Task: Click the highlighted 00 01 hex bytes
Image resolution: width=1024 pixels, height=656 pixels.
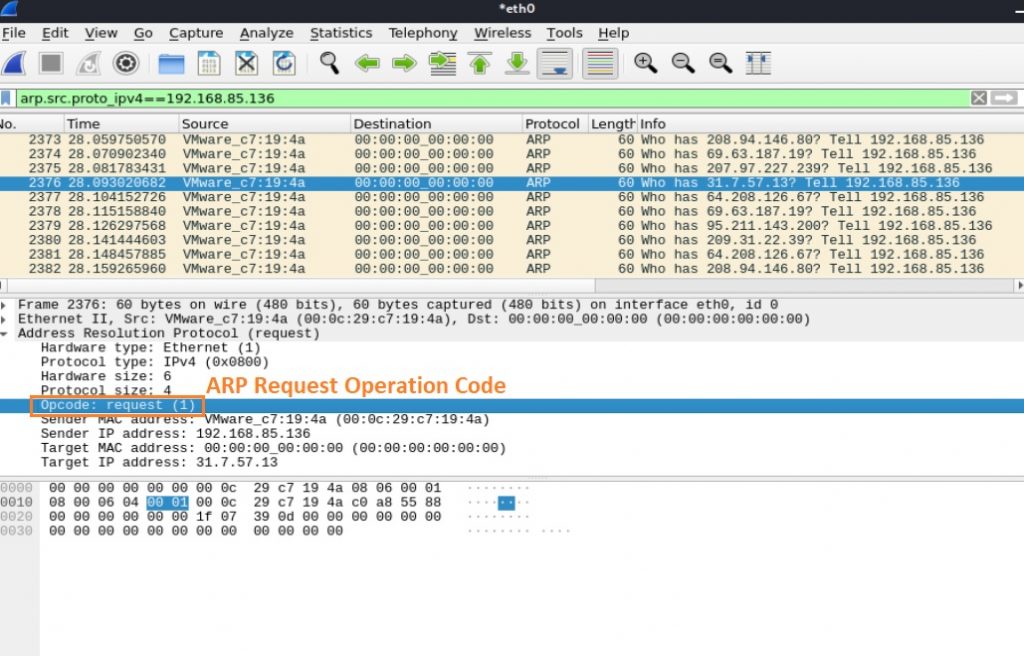Action: 167,502
